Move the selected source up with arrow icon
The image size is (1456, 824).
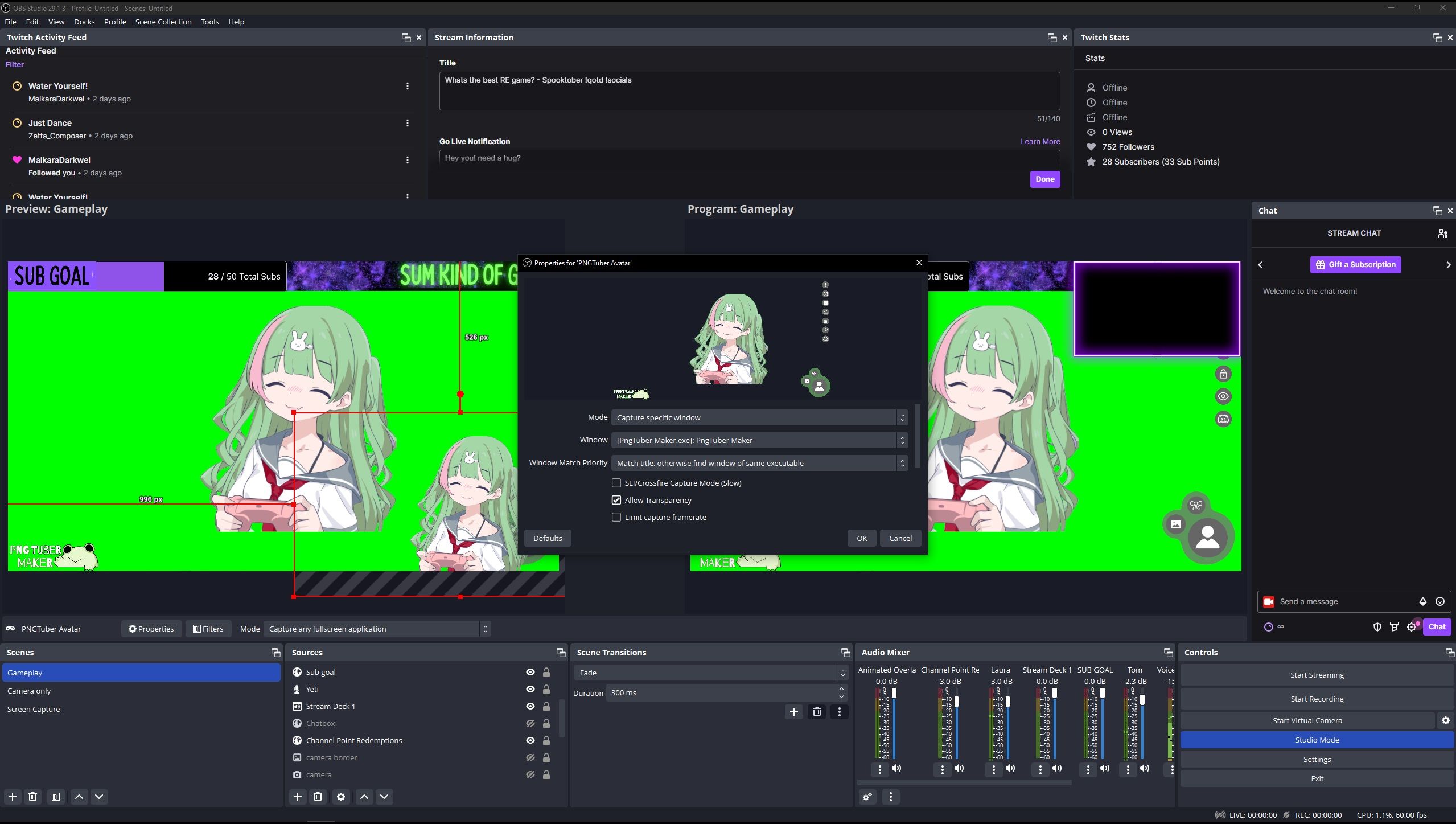(x=364, y=797)
